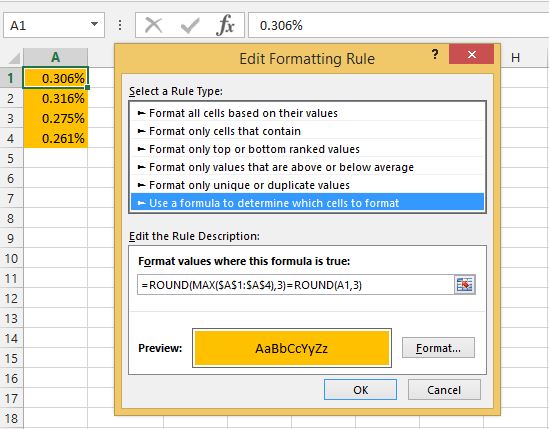
Task: Click the Insert Function fx icon
Action: pyautogui.click(x=225, y=25)
